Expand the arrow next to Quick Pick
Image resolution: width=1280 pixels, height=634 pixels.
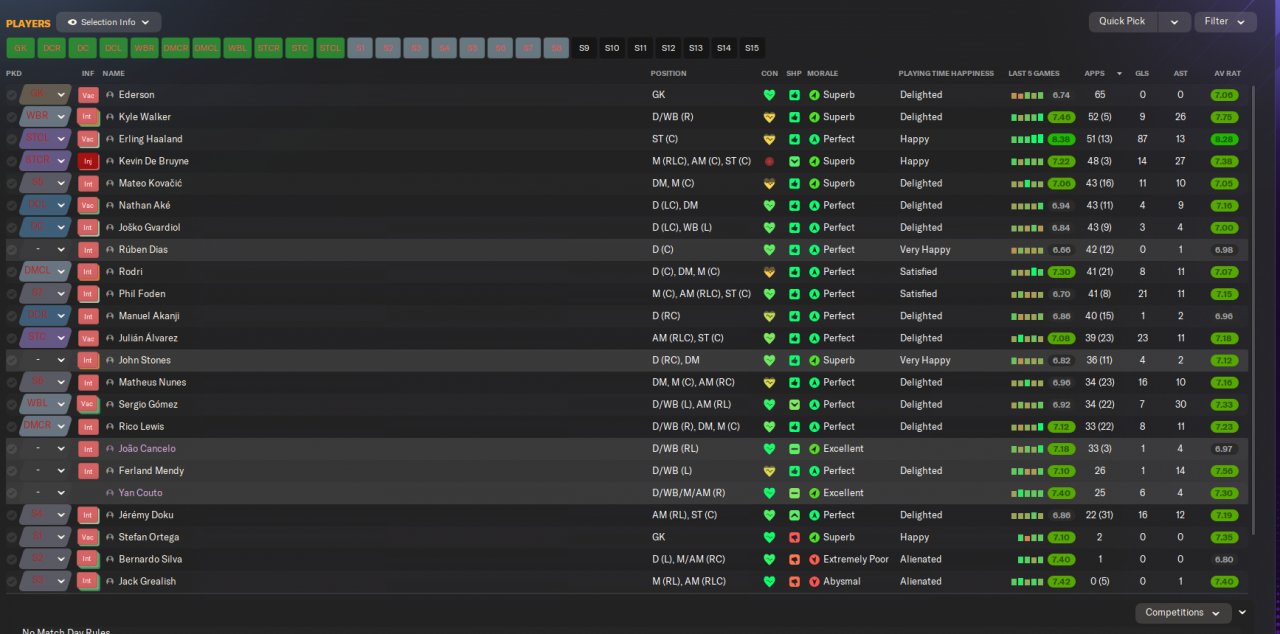click(x=1175, y=21)
